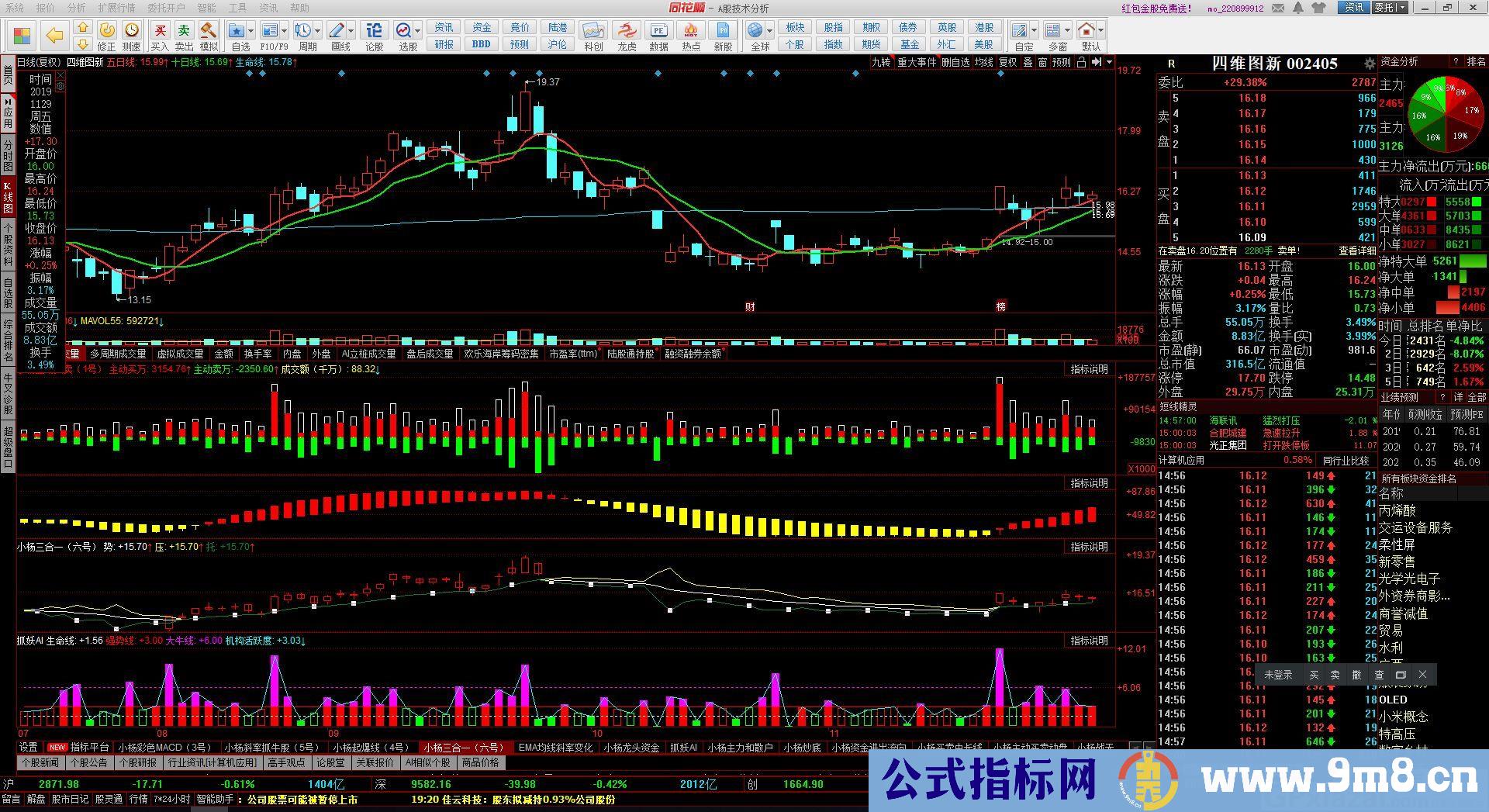Open the 智能 menu
Viewport: 1489px width, 812px height.
[x=206, y=8]
